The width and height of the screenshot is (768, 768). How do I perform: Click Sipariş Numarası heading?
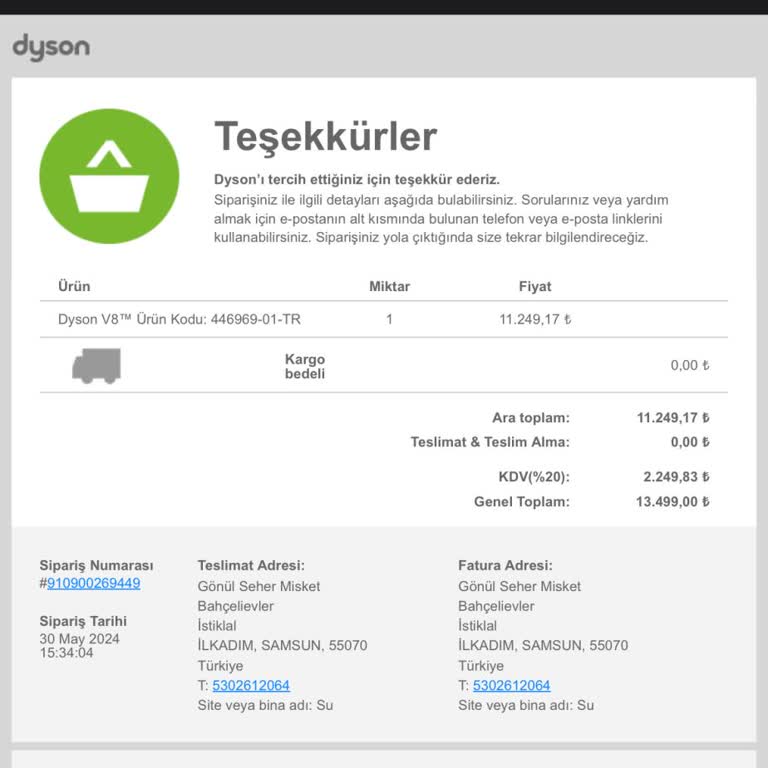pyautogui.click(x=96, y=565)
